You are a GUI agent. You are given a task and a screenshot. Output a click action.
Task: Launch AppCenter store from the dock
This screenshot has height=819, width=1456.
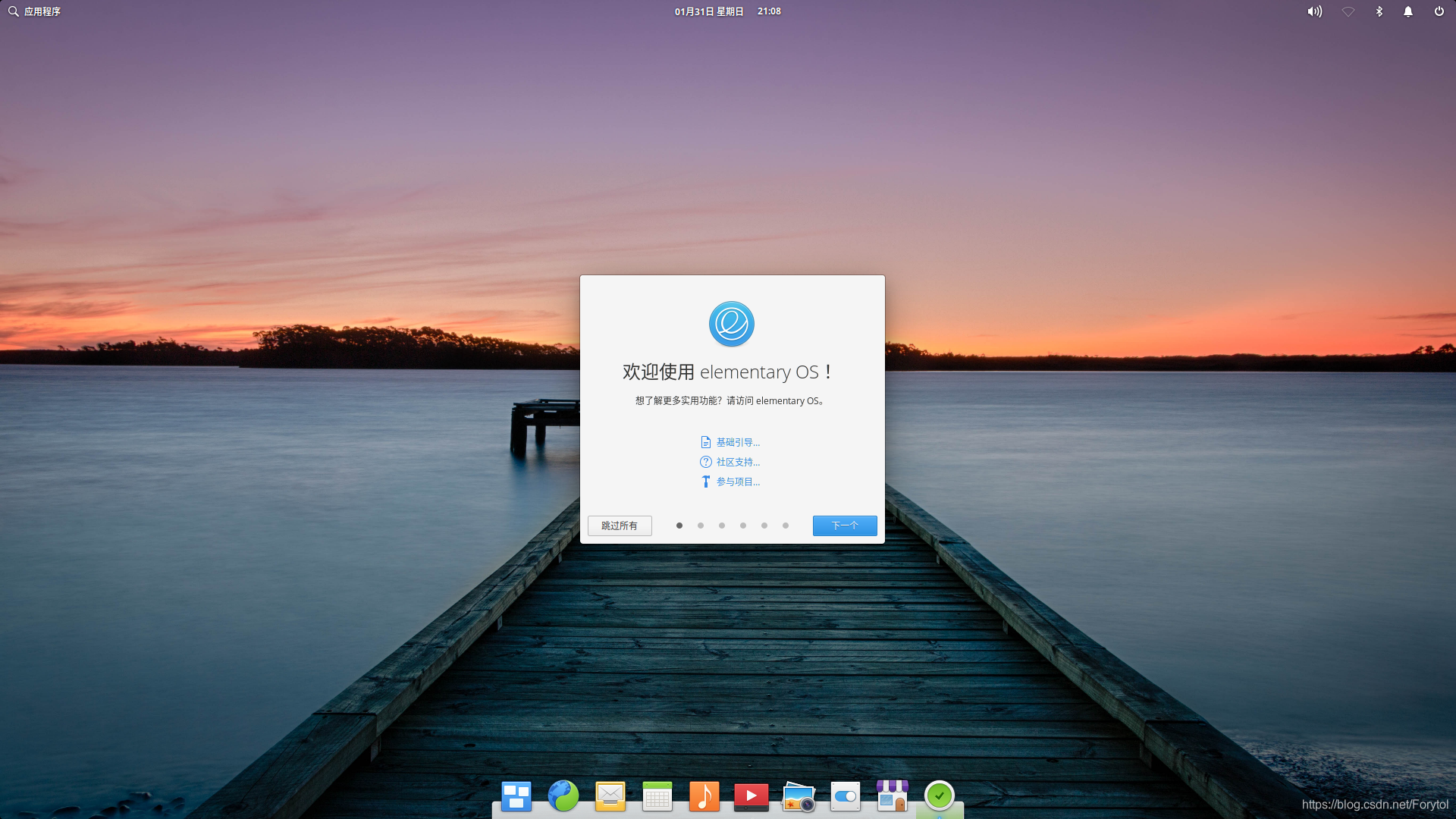point(893,796)
